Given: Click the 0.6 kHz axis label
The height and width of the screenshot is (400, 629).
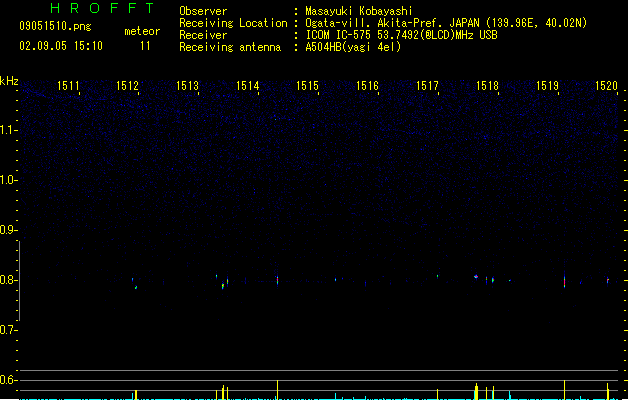Looking at the screenshot, I should tap(8, 380).
